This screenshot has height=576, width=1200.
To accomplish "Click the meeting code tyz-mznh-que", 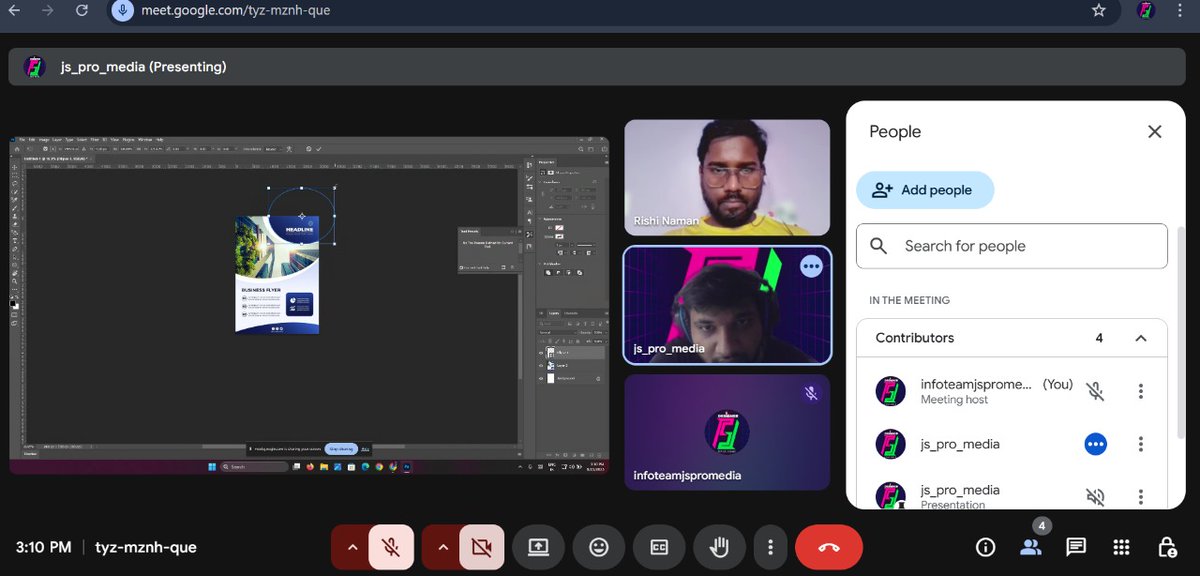I will click(x=146, y=547).
